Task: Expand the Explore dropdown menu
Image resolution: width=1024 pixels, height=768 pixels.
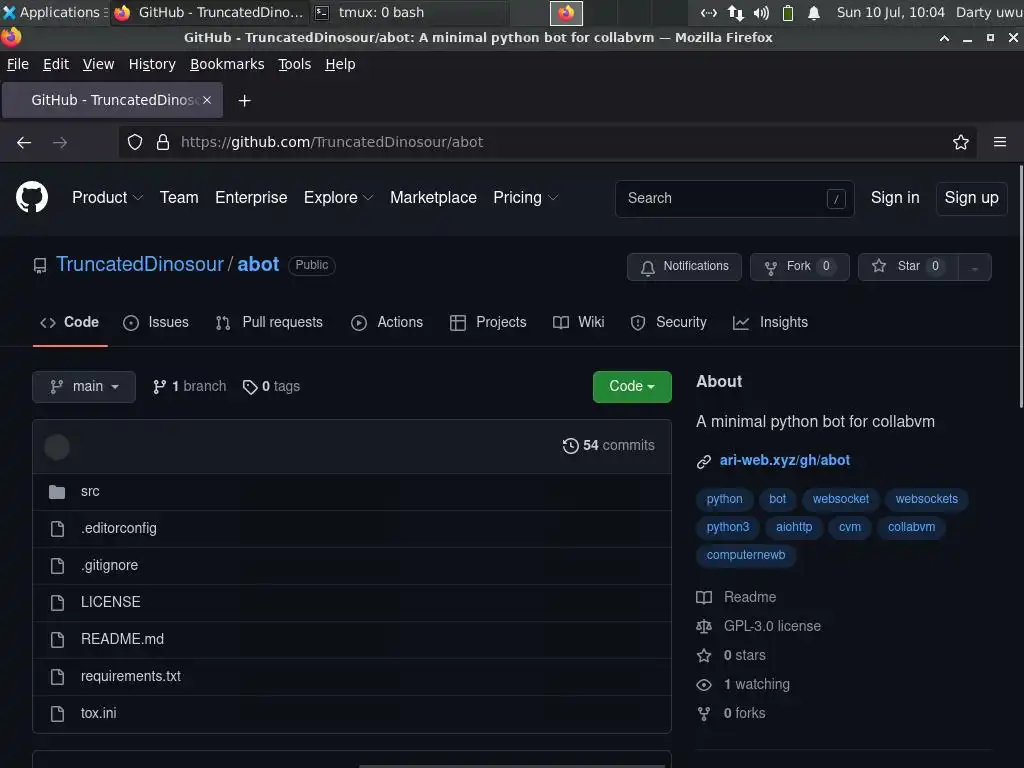Action: (338, 197)
